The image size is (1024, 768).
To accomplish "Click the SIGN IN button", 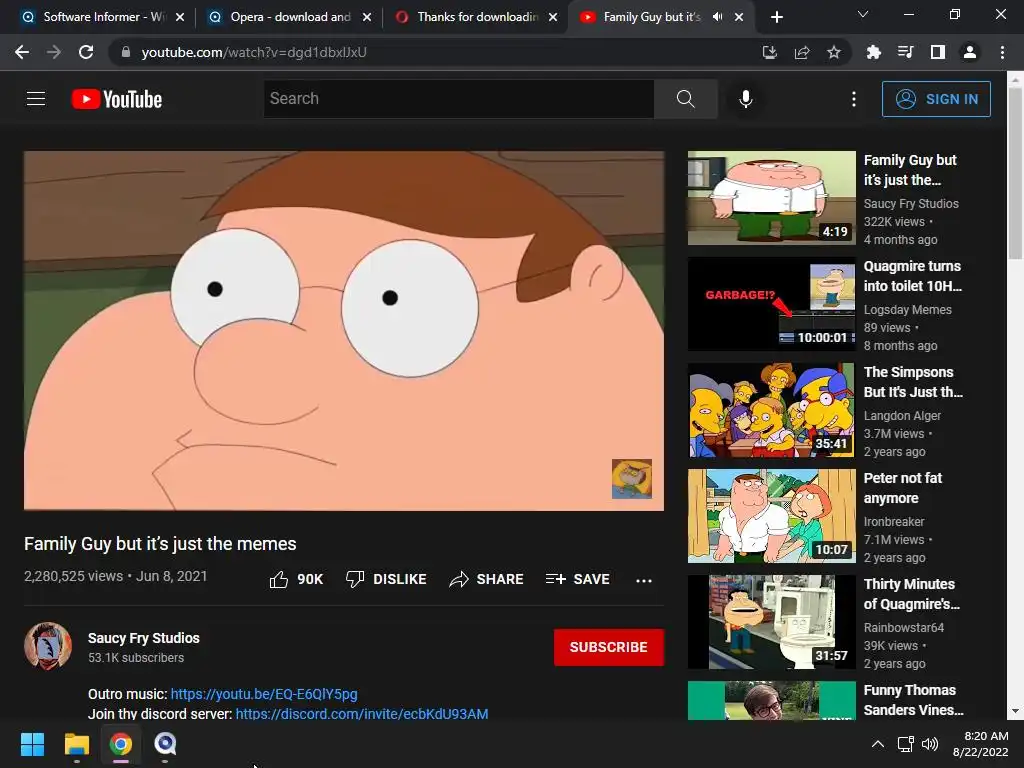I will point(936,99).
